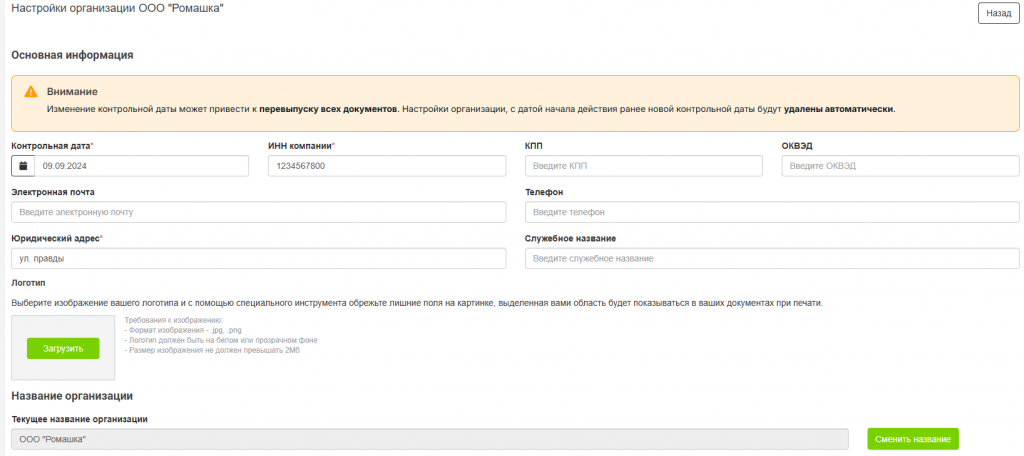This screenshot has height=456, width=1024.
Task: Click the Требования к изображению text
Action: 174,320
